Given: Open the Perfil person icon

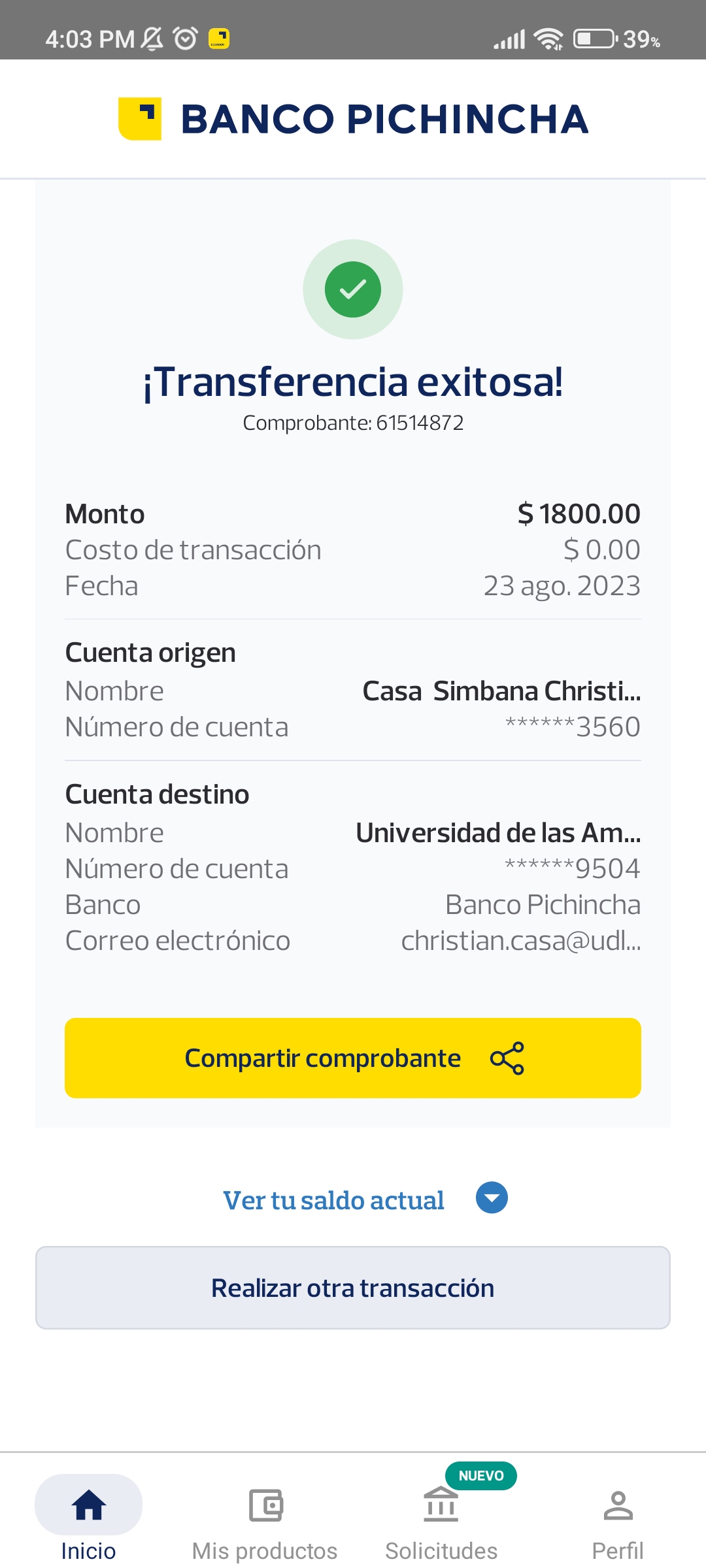Looking at the screenshot, I should (618, 1505).
